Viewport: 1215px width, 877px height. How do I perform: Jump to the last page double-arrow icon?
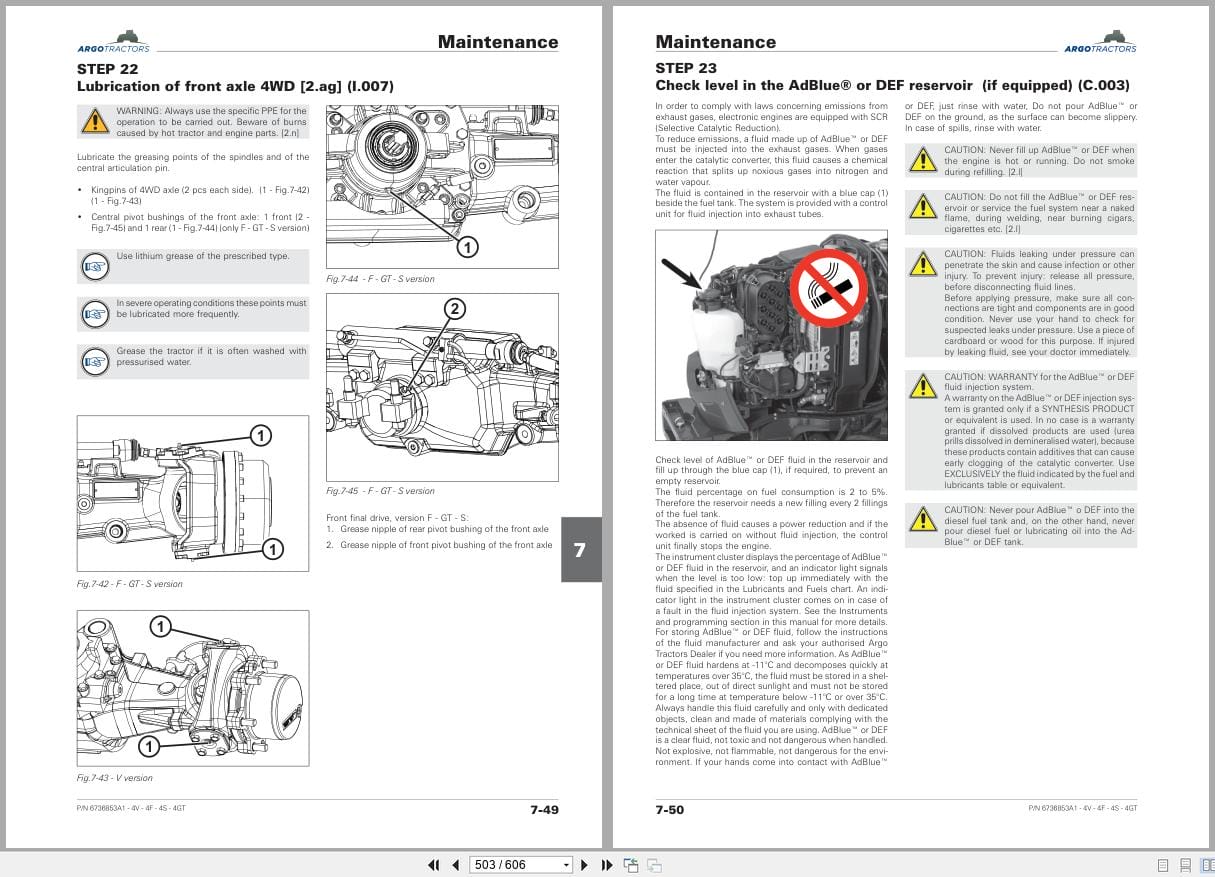[x=605, y=864]
